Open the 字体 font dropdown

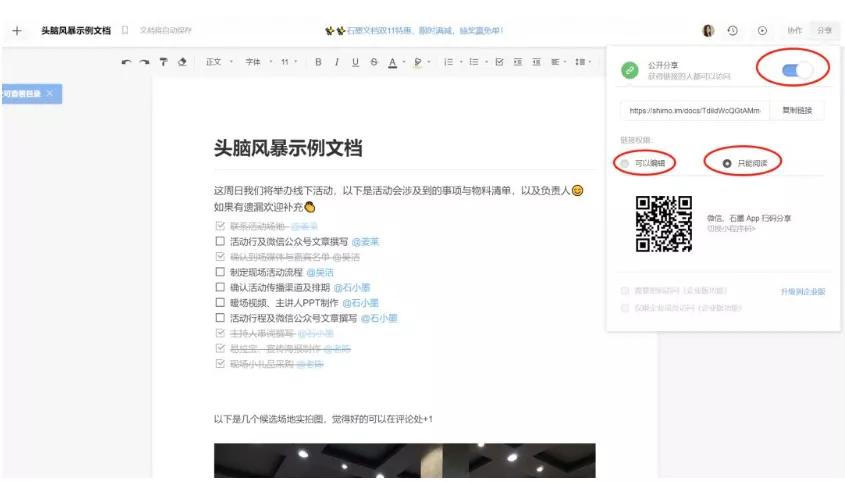tap(259, 62)
